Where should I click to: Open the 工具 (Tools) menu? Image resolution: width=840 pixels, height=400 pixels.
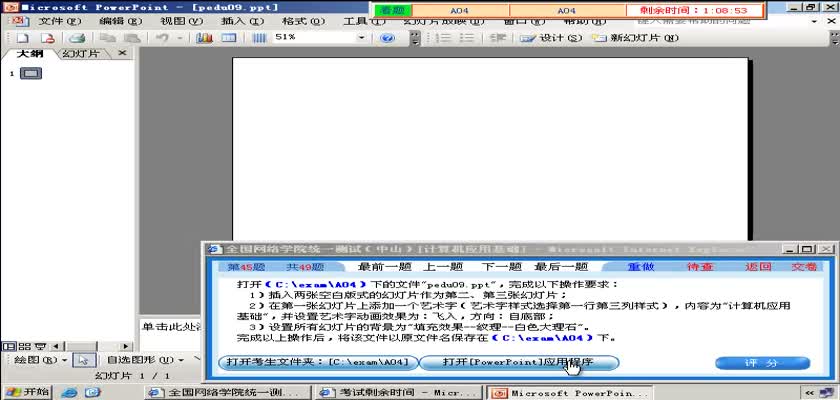(364, 21)
